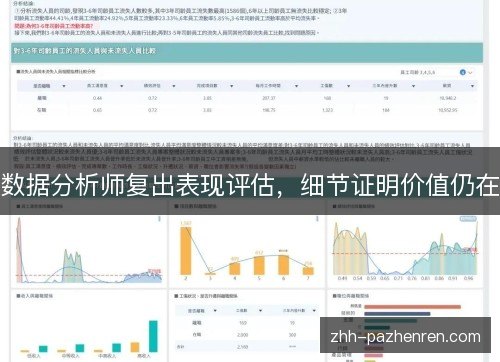The height and width of the screenshot is (362, 500).
Task: Click the value 1,323 in the 在職 row
Action: pos(327,110)
